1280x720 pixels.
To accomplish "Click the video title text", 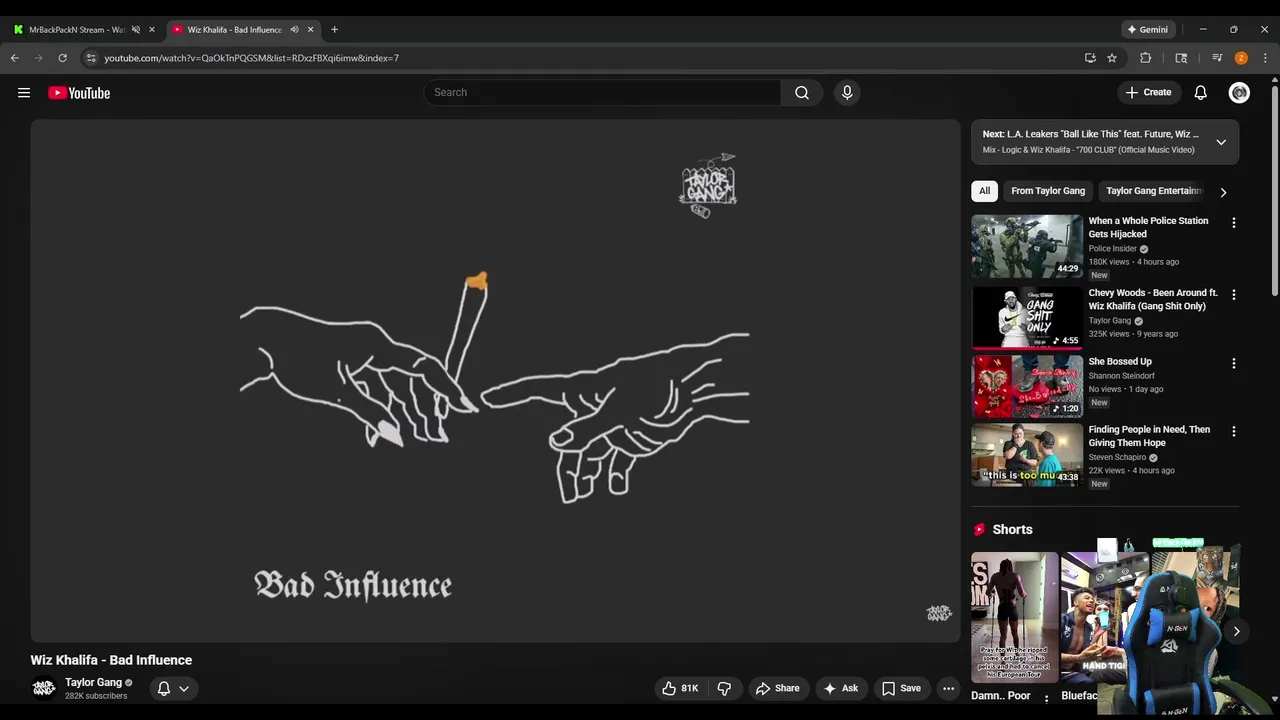I will point(111,660).
